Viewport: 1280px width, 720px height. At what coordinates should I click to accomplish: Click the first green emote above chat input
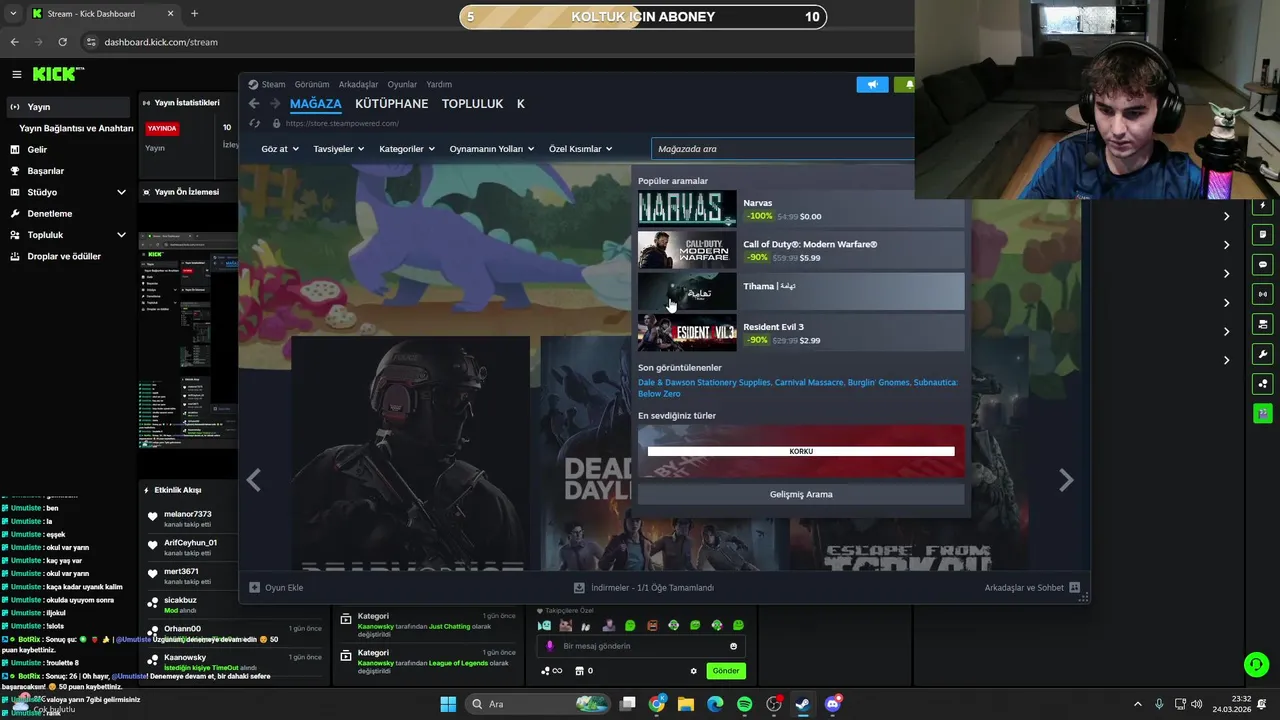tap(630, 626)
